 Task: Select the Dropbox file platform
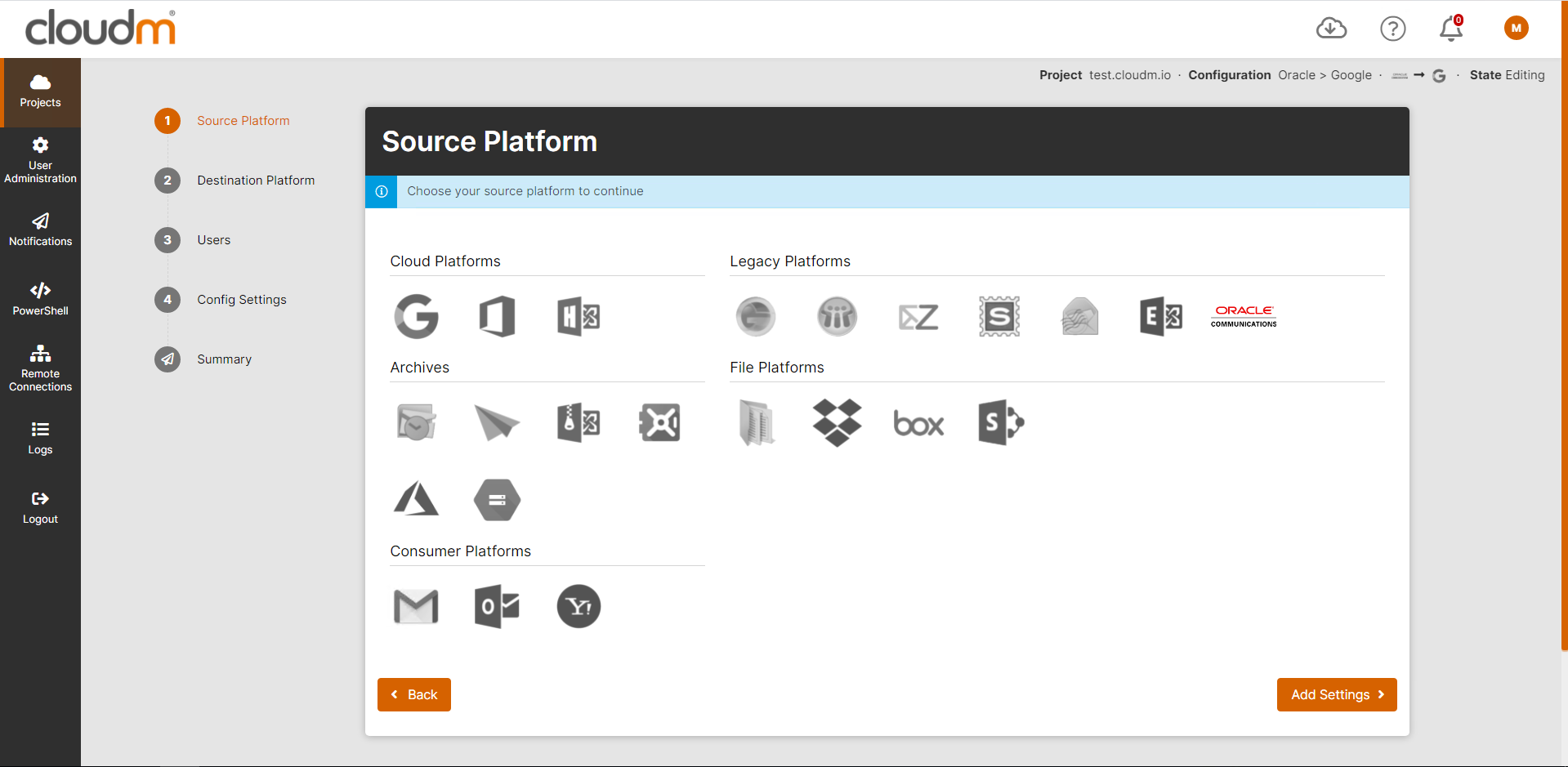coord(837,422)
